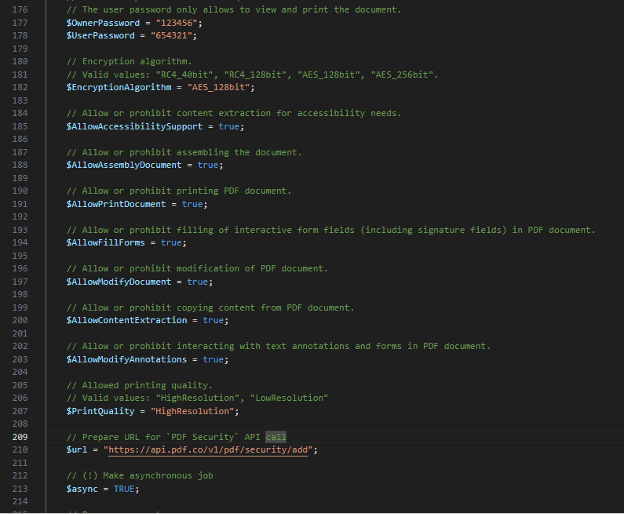Click line number 177 in the gutter

(20, 23)
